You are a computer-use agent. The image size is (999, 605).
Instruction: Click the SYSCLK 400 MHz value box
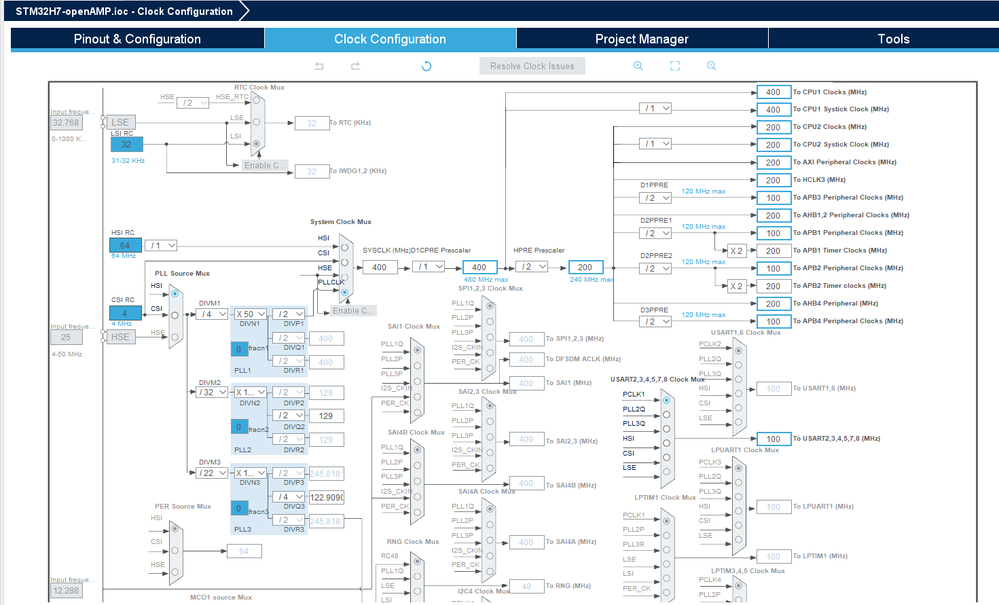tap(380, 267)
